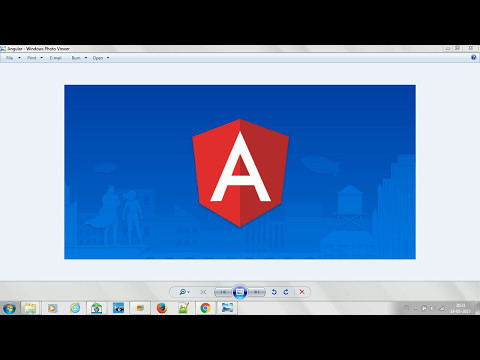Expand the Open dropdown arrow

coord(108,58)
